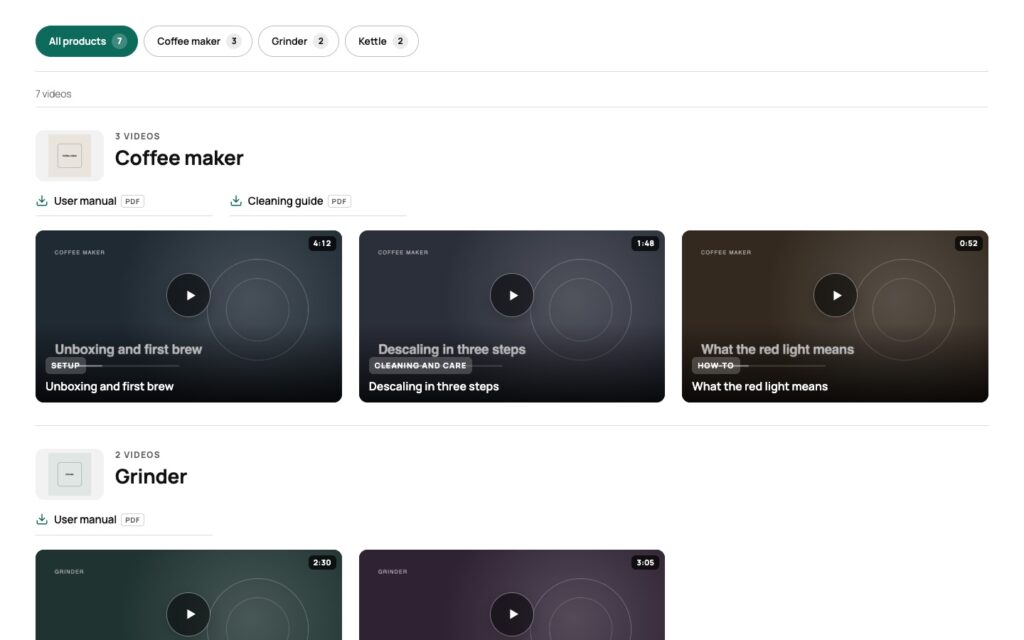Image resolution: width=1024 pixels, height=640 pixels.
Task: Click the 3:05 duration badge
Action: coord(645,562)
